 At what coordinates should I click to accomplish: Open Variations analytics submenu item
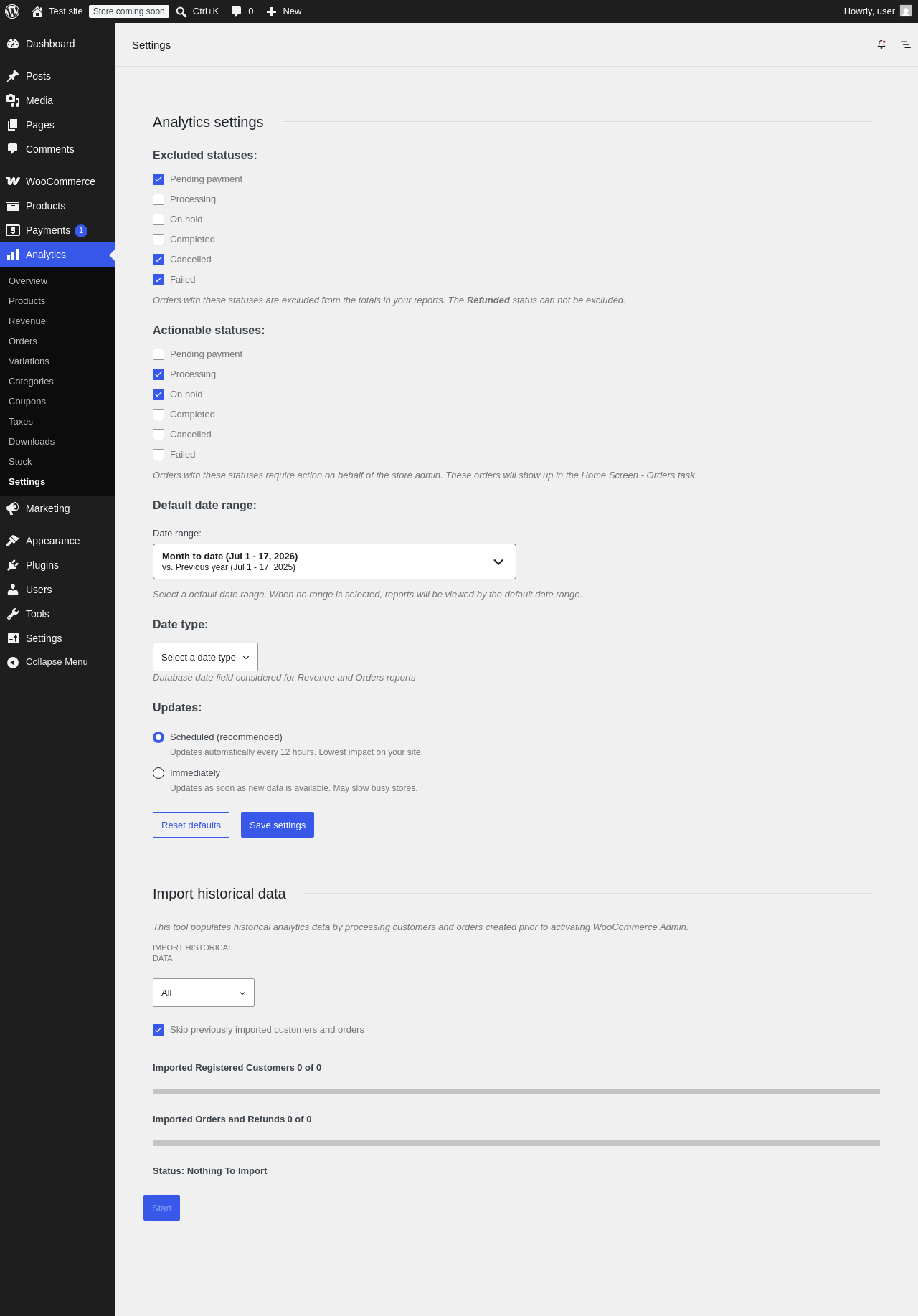(29, 361)
